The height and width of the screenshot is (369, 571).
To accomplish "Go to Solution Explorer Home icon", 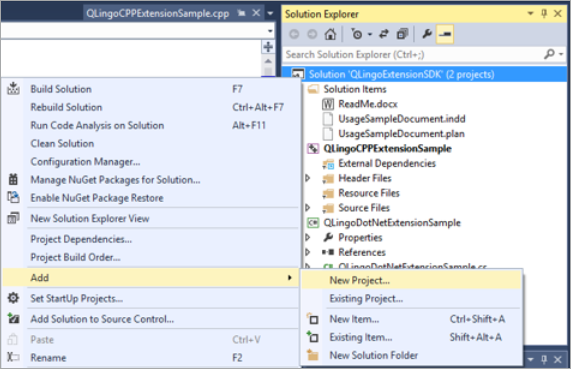I will [330, 34].
